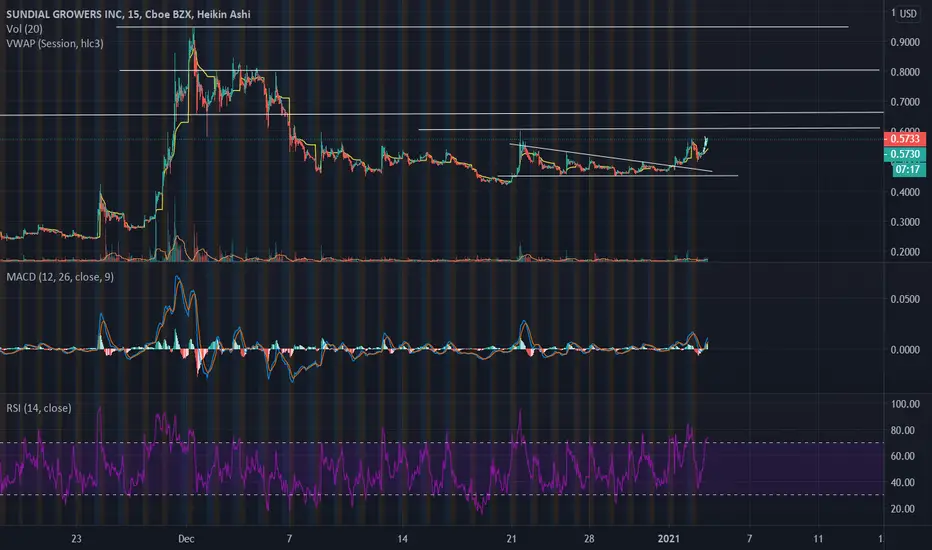Click the RSI 100.00 scale value
This screenshot has height=550, width=932.
click(x=905, y=404)
